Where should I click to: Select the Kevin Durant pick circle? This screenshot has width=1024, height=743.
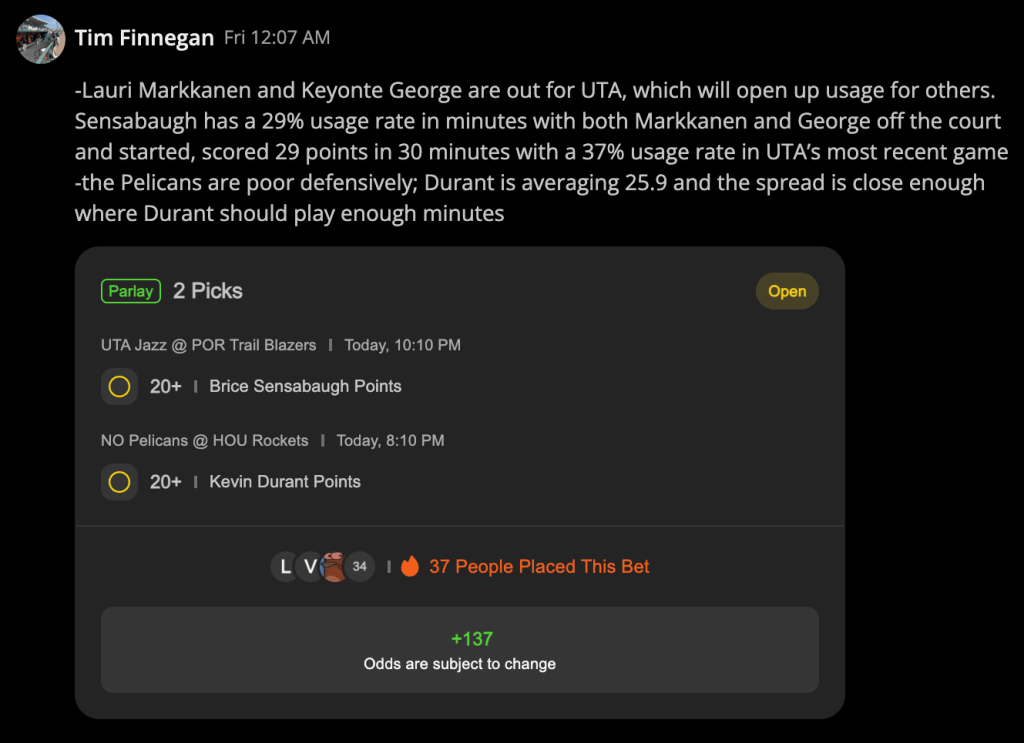pos(120,482)
